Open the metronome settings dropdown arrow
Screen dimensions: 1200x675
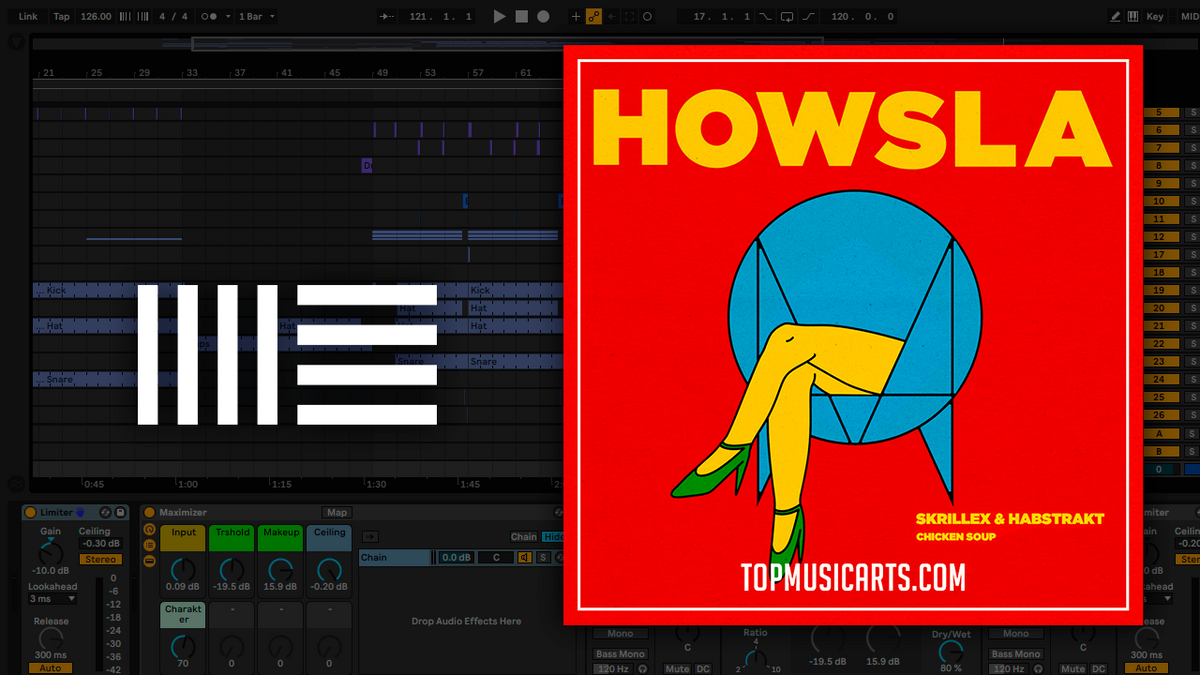[228, 16]
